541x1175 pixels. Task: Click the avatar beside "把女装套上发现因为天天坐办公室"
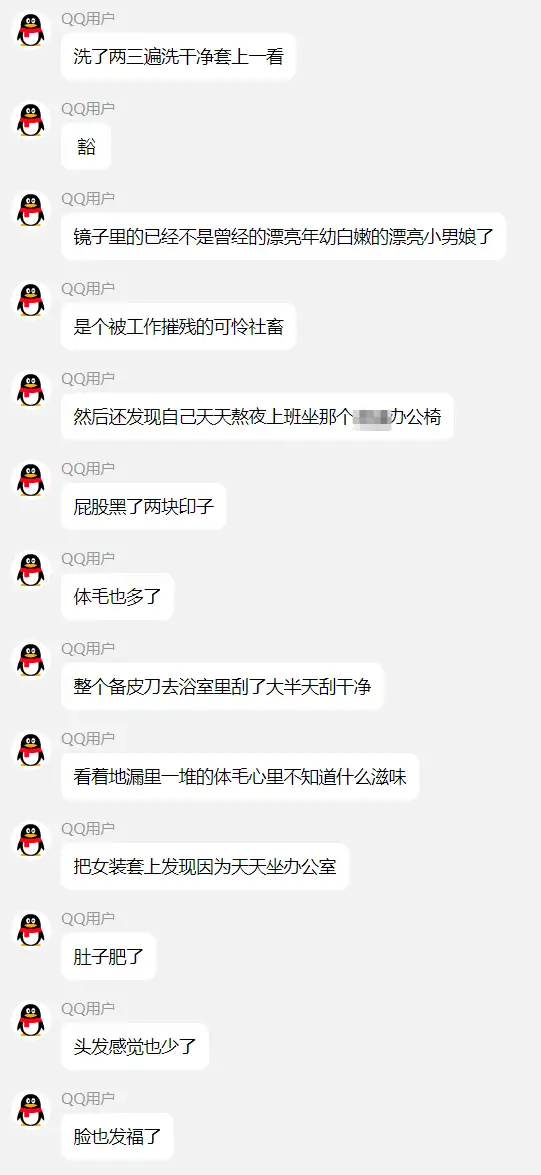pos(31,839)
